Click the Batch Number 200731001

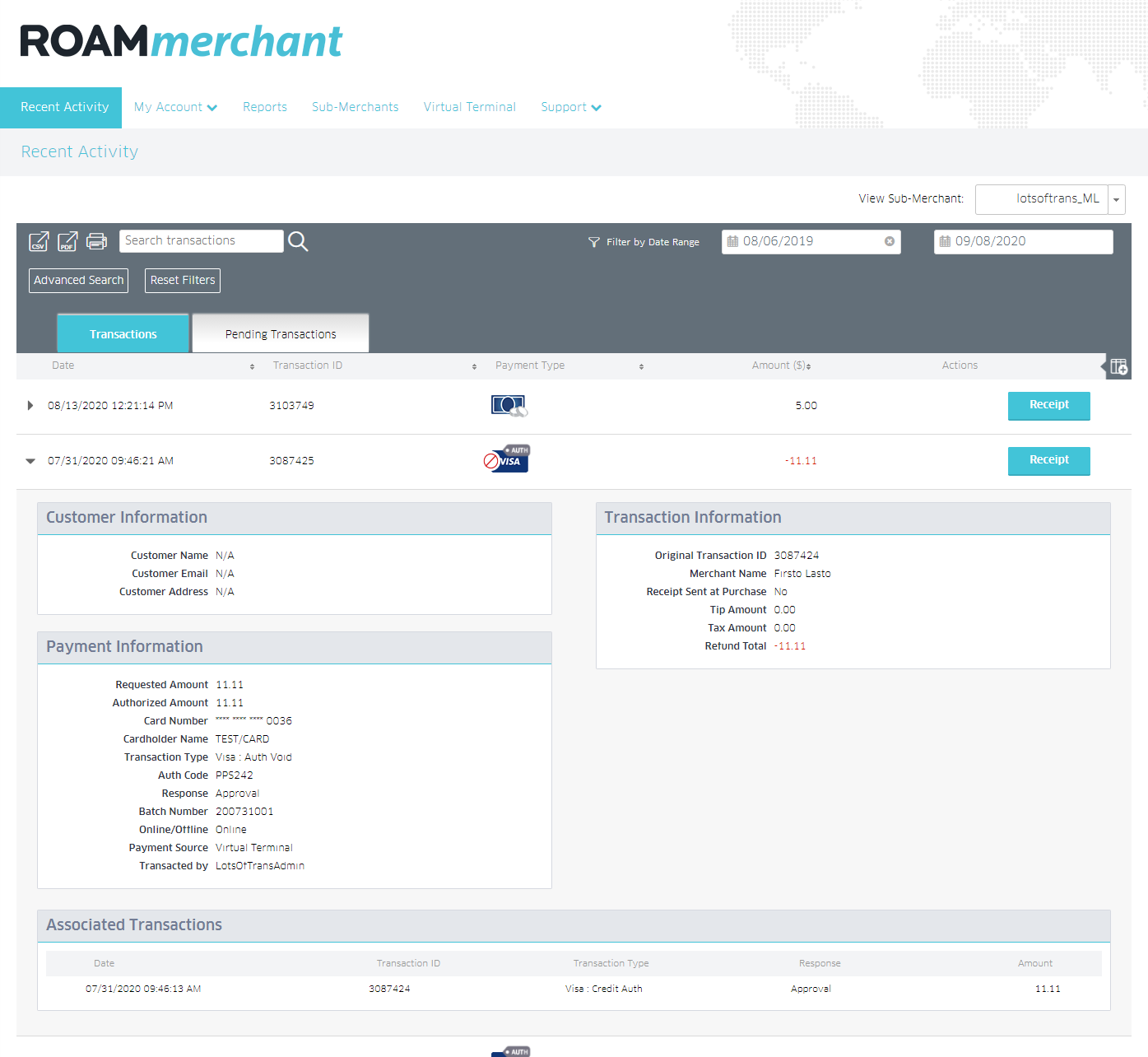coord(244,812)
